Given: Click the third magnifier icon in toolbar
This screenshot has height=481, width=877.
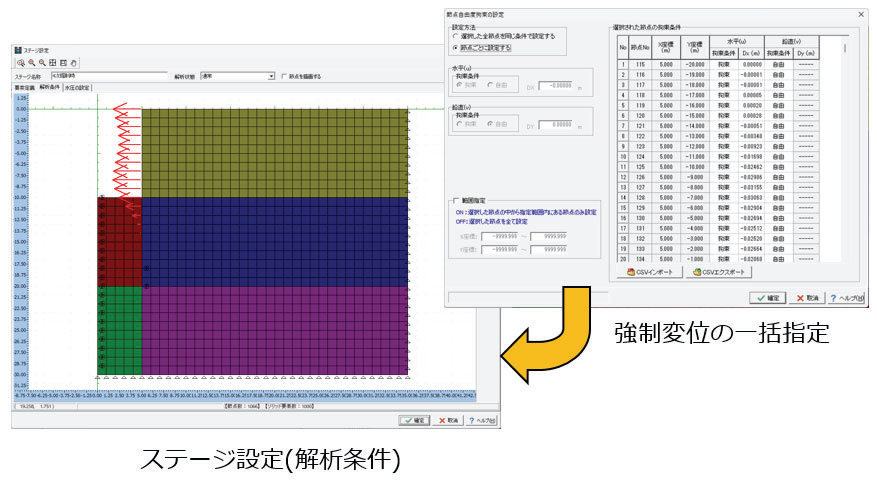Looking at the screenshot, I should pyautogui.click(x=41, y=62).
